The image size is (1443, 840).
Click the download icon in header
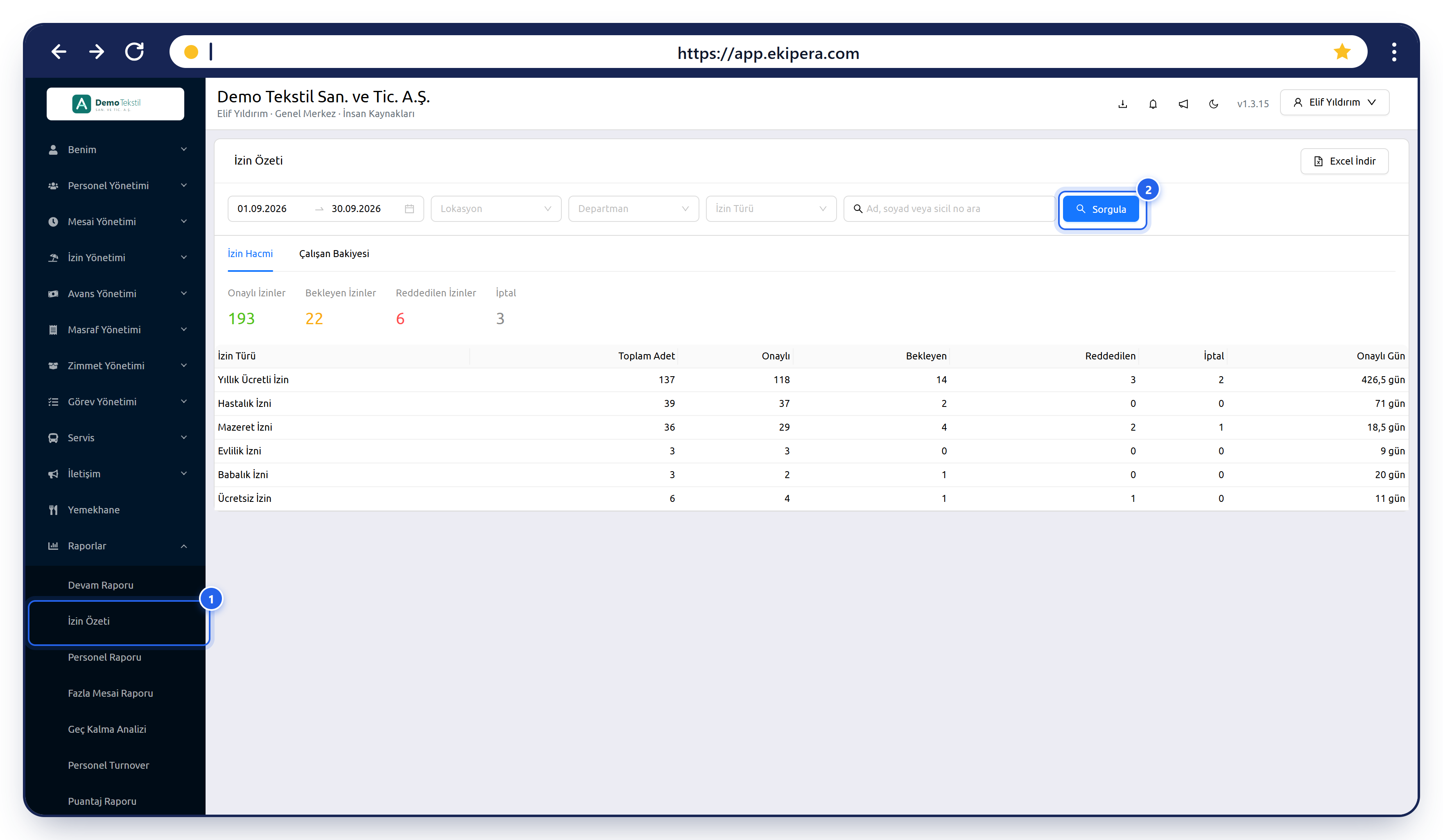pyautogui.click(x=1122, y=104)
